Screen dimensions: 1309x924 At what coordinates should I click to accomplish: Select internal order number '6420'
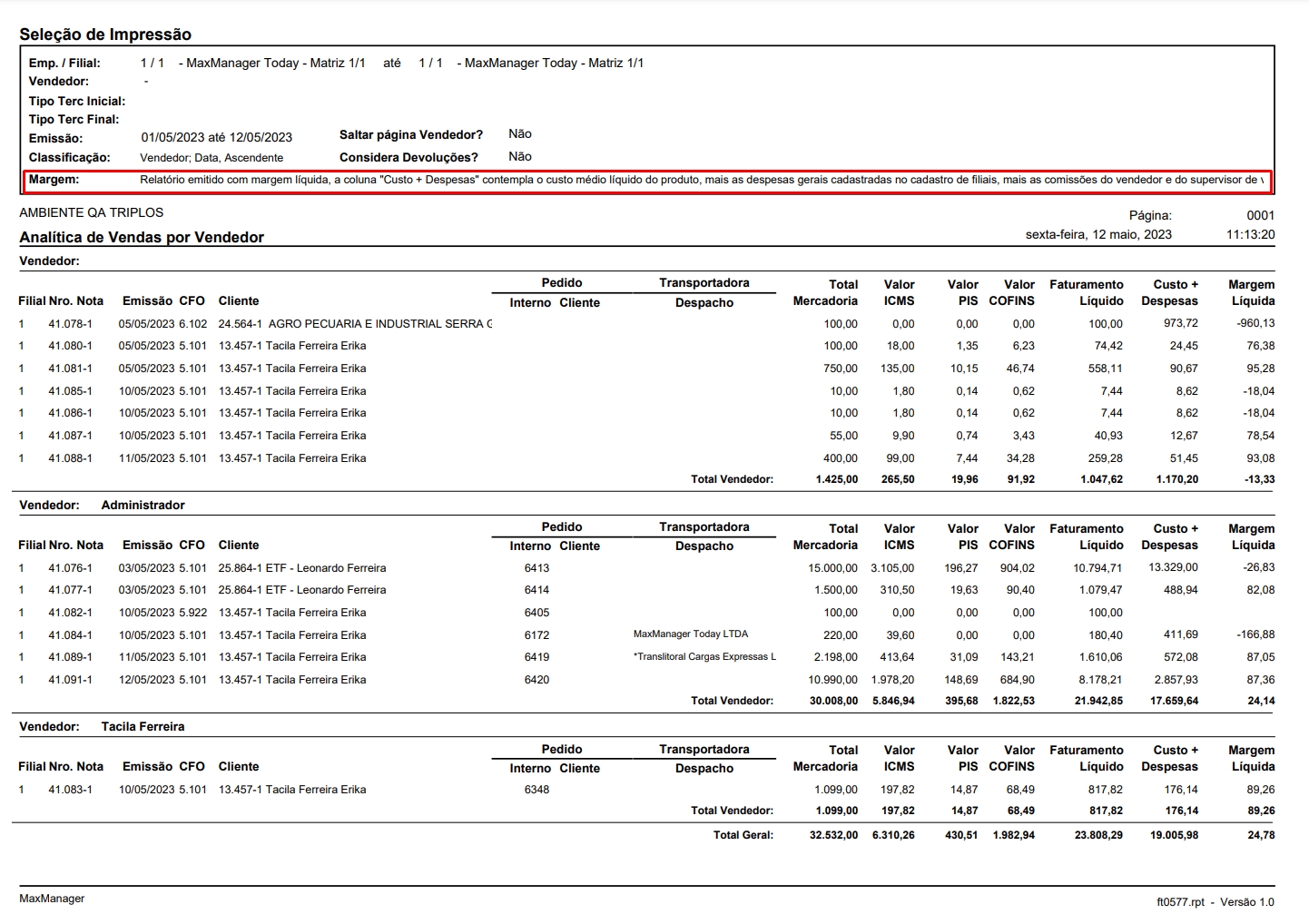click(536, 680)
